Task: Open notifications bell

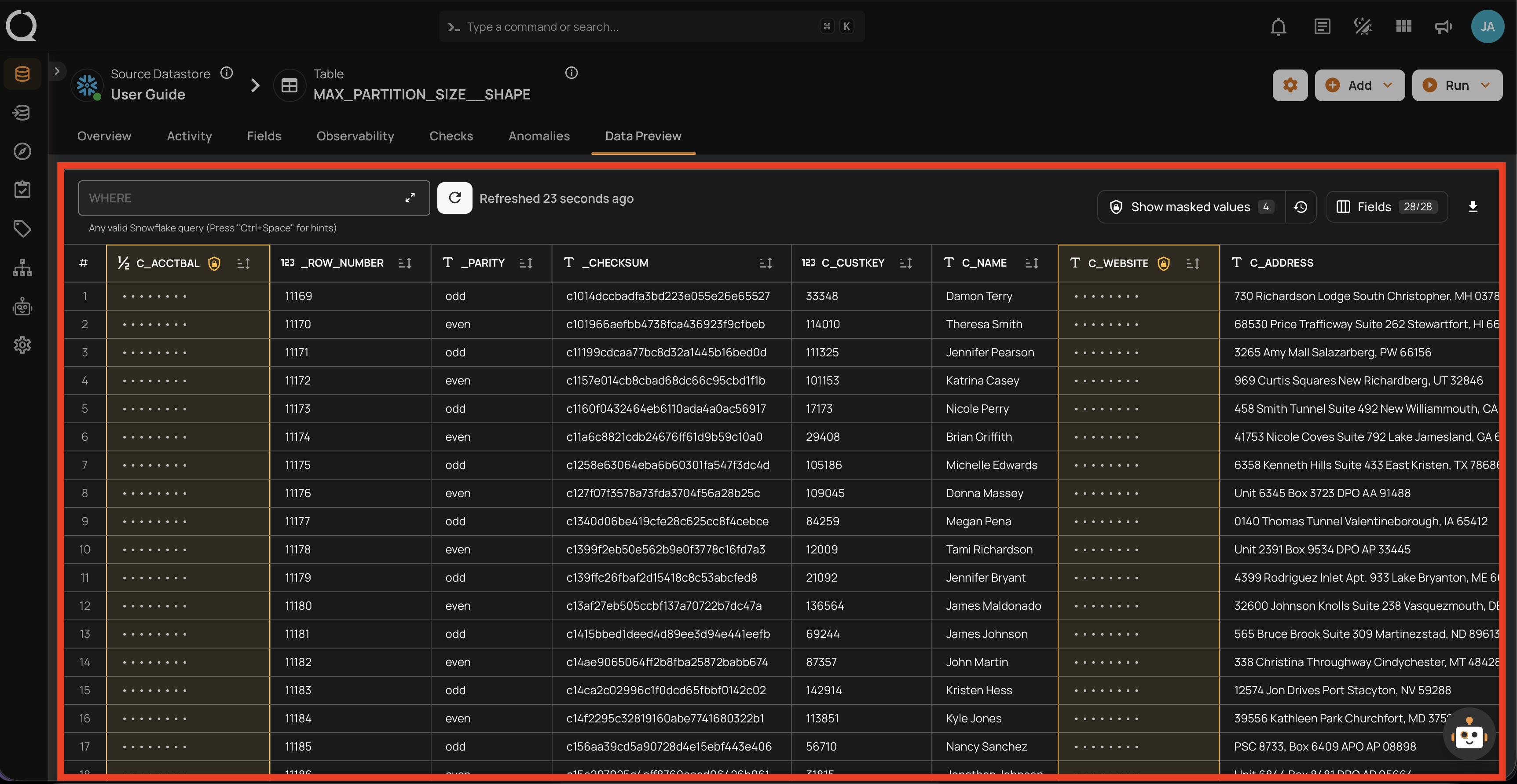Action: [1278, 26]
